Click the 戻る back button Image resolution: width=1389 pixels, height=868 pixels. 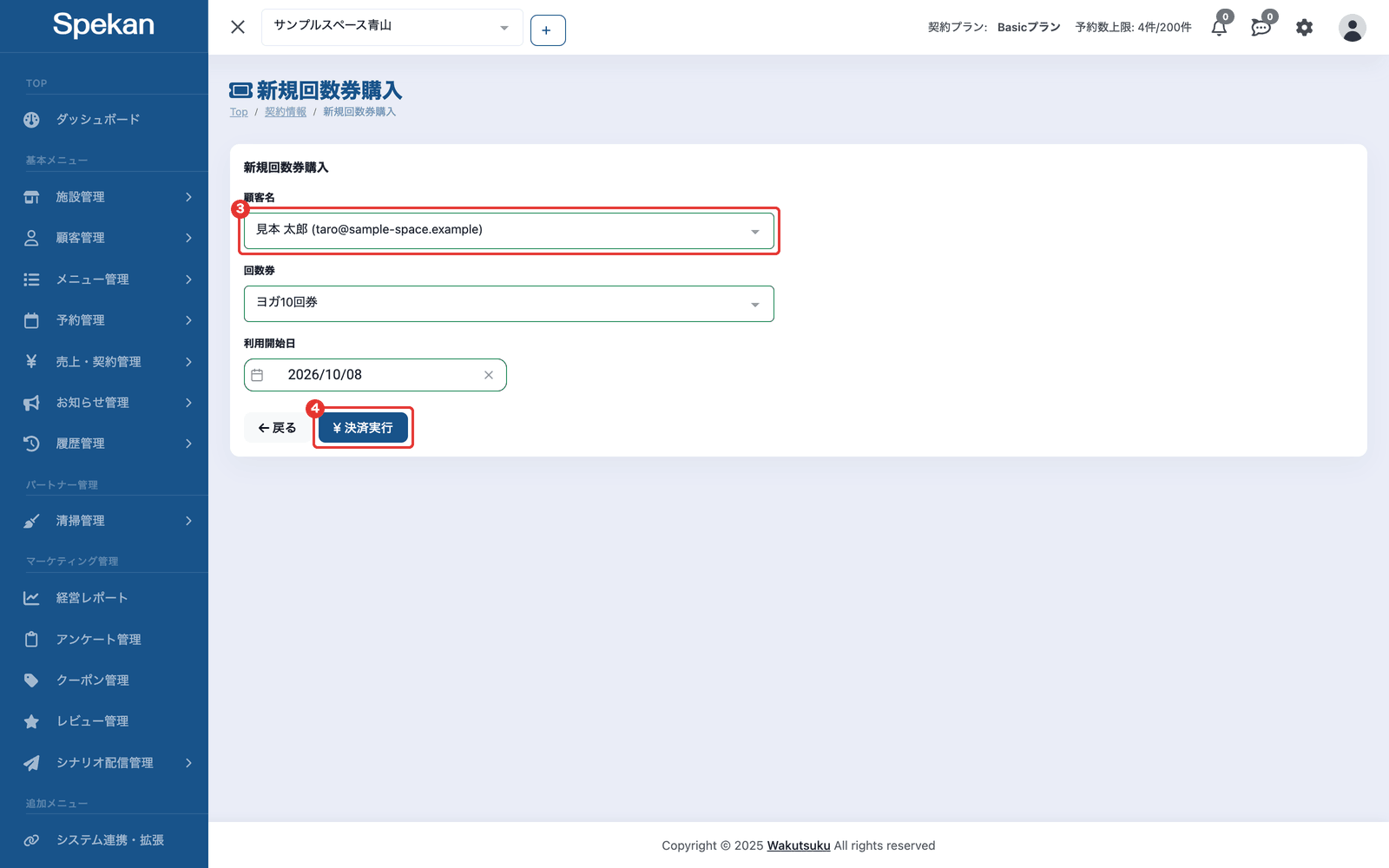point(277,428)
